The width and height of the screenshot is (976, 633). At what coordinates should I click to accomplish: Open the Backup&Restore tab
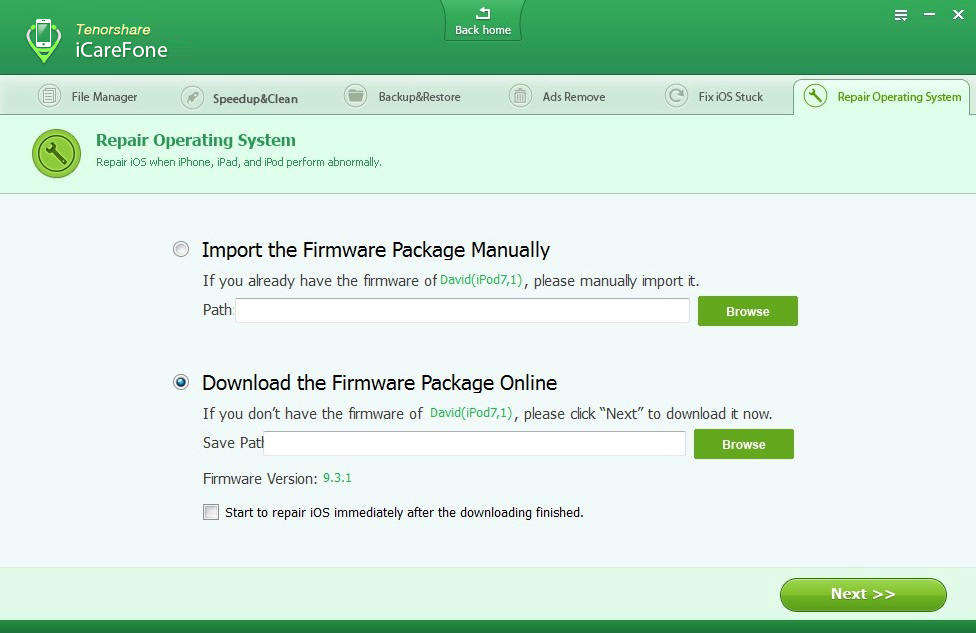coord(402,96)
